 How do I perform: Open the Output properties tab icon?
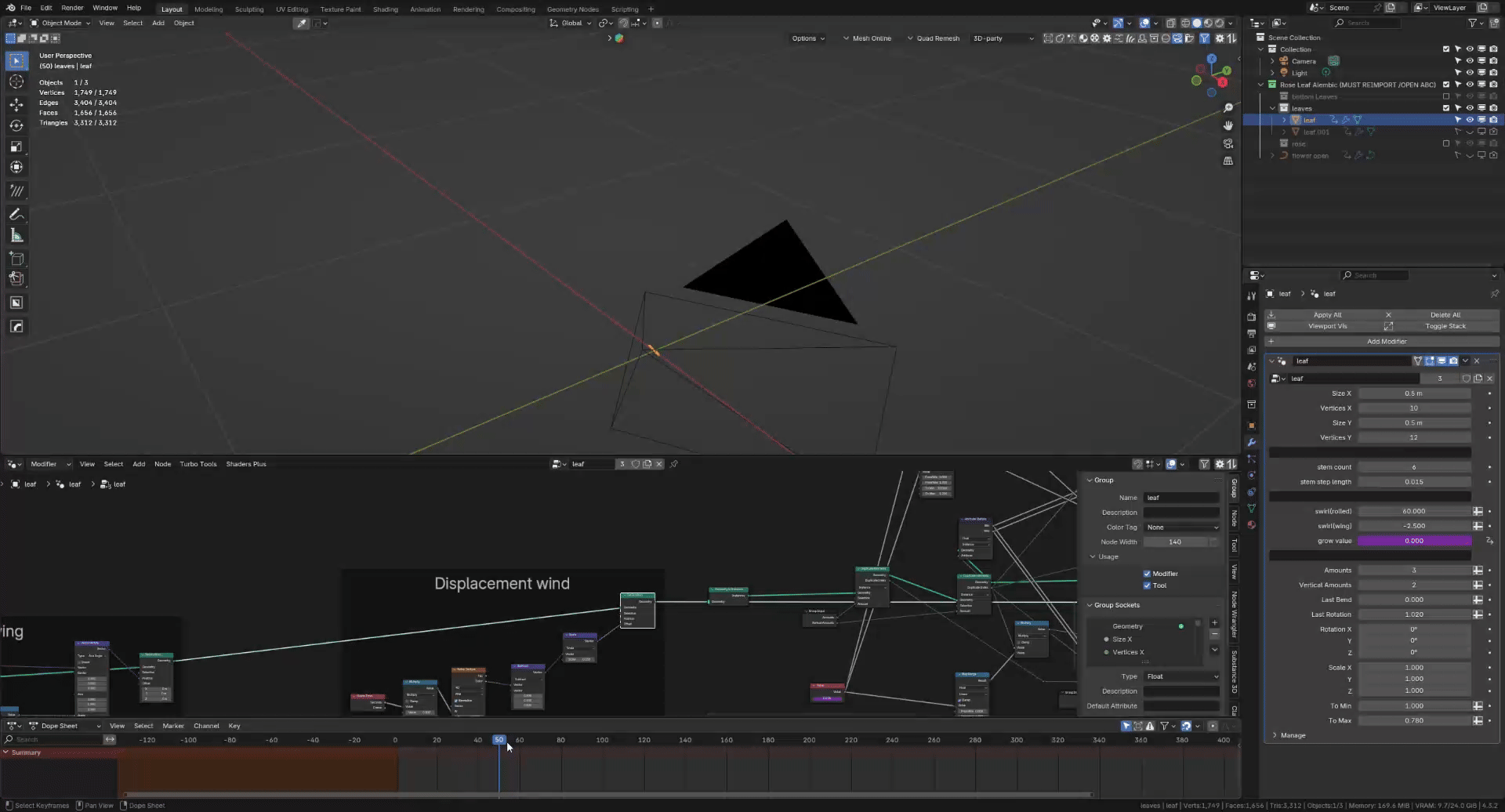[1251, 333]
